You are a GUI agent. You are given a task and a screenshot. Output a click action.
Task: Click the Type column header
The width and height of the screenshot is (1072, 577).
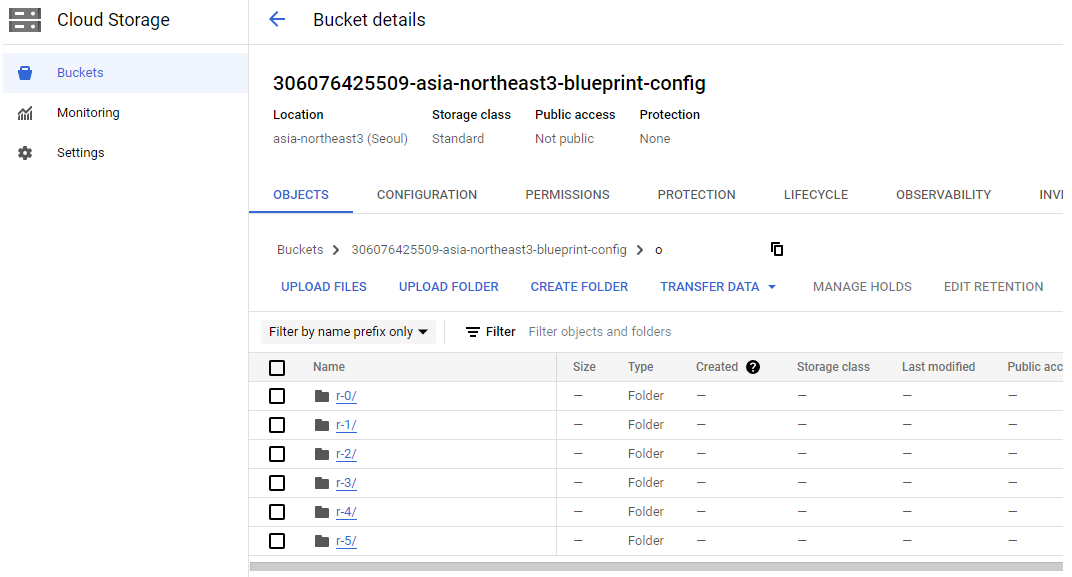click(641, 367)
